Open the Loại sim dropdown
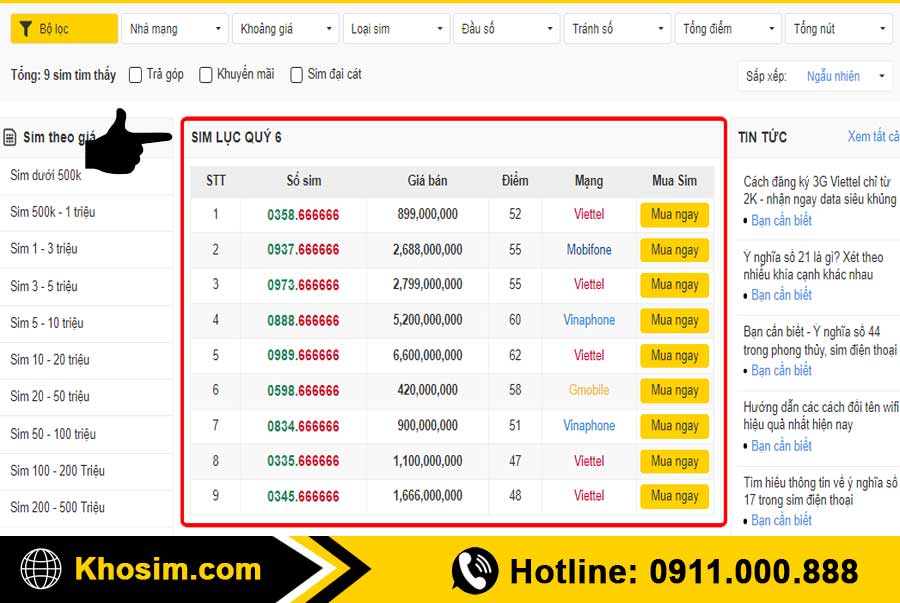900x603 pixels. coord(396,29)
